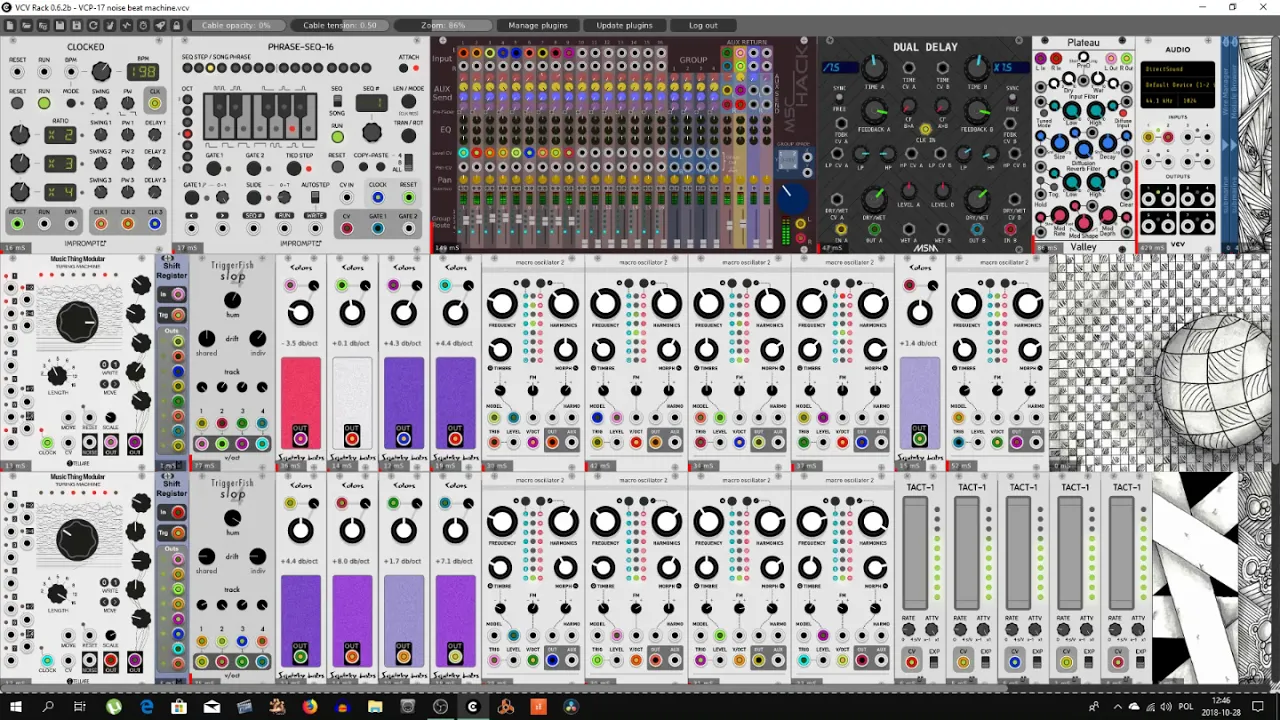Flip the AUTOSTEP switch on PHRASE-SEQ-16
This screenshot has width=1280, height=720.
point(315,197)
